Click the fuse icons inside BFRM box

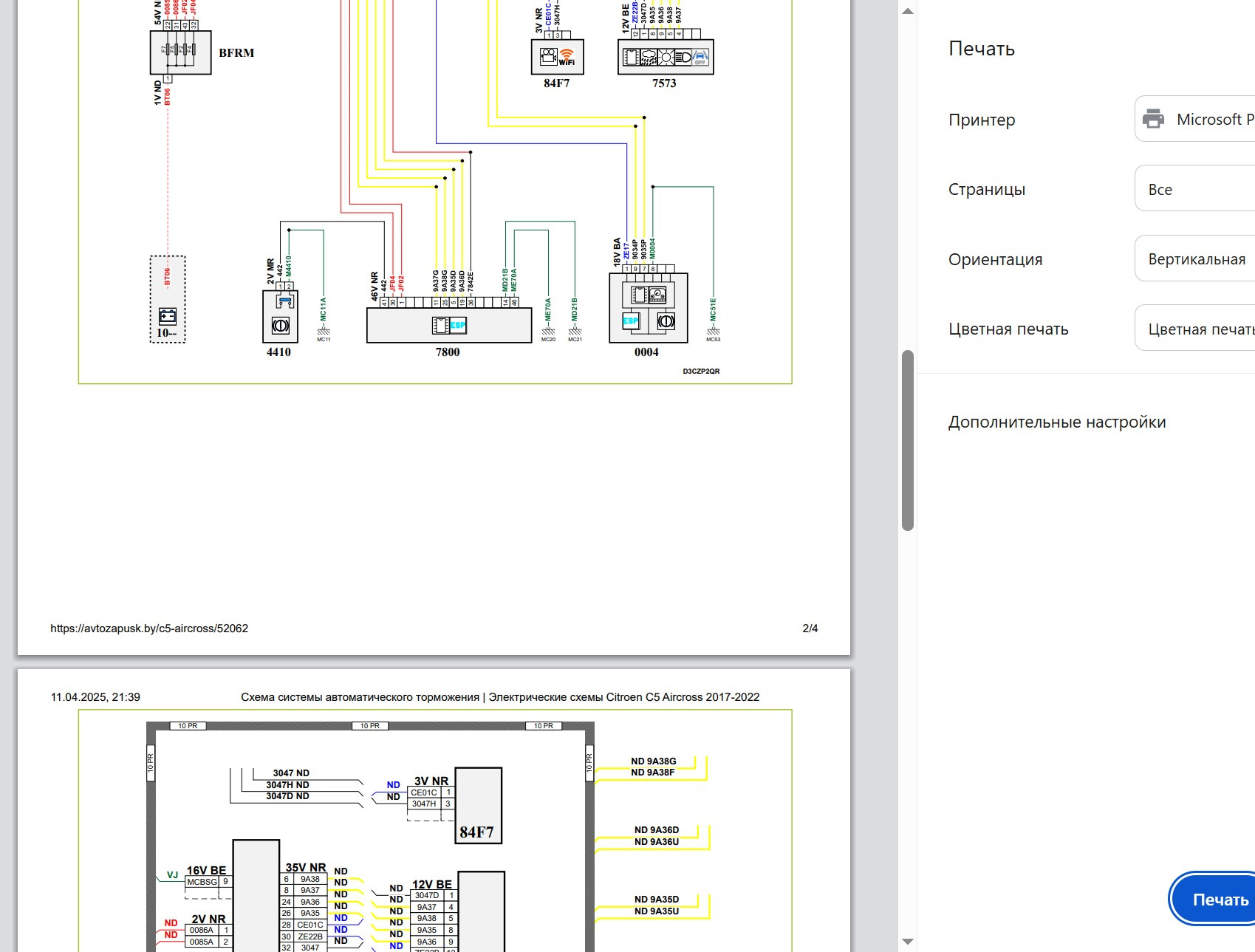coord(180,51)
